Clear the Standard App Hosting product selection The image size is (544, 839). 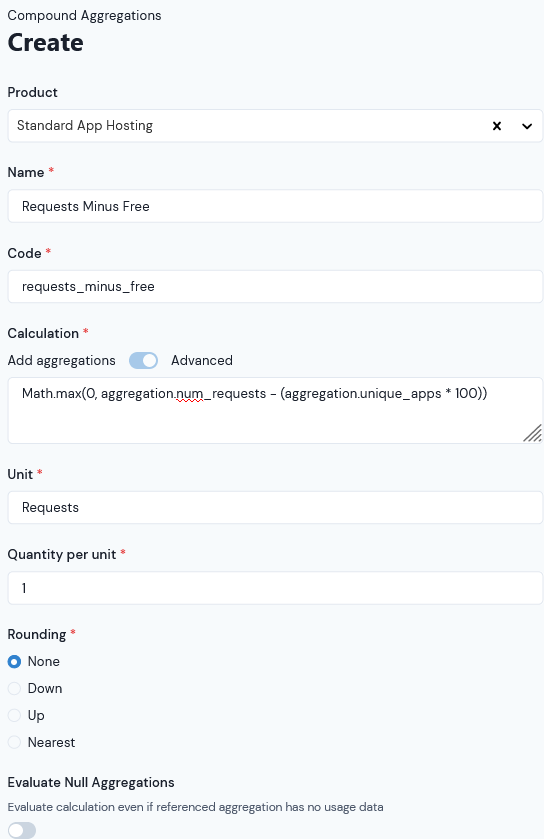[x=497, y=126]
